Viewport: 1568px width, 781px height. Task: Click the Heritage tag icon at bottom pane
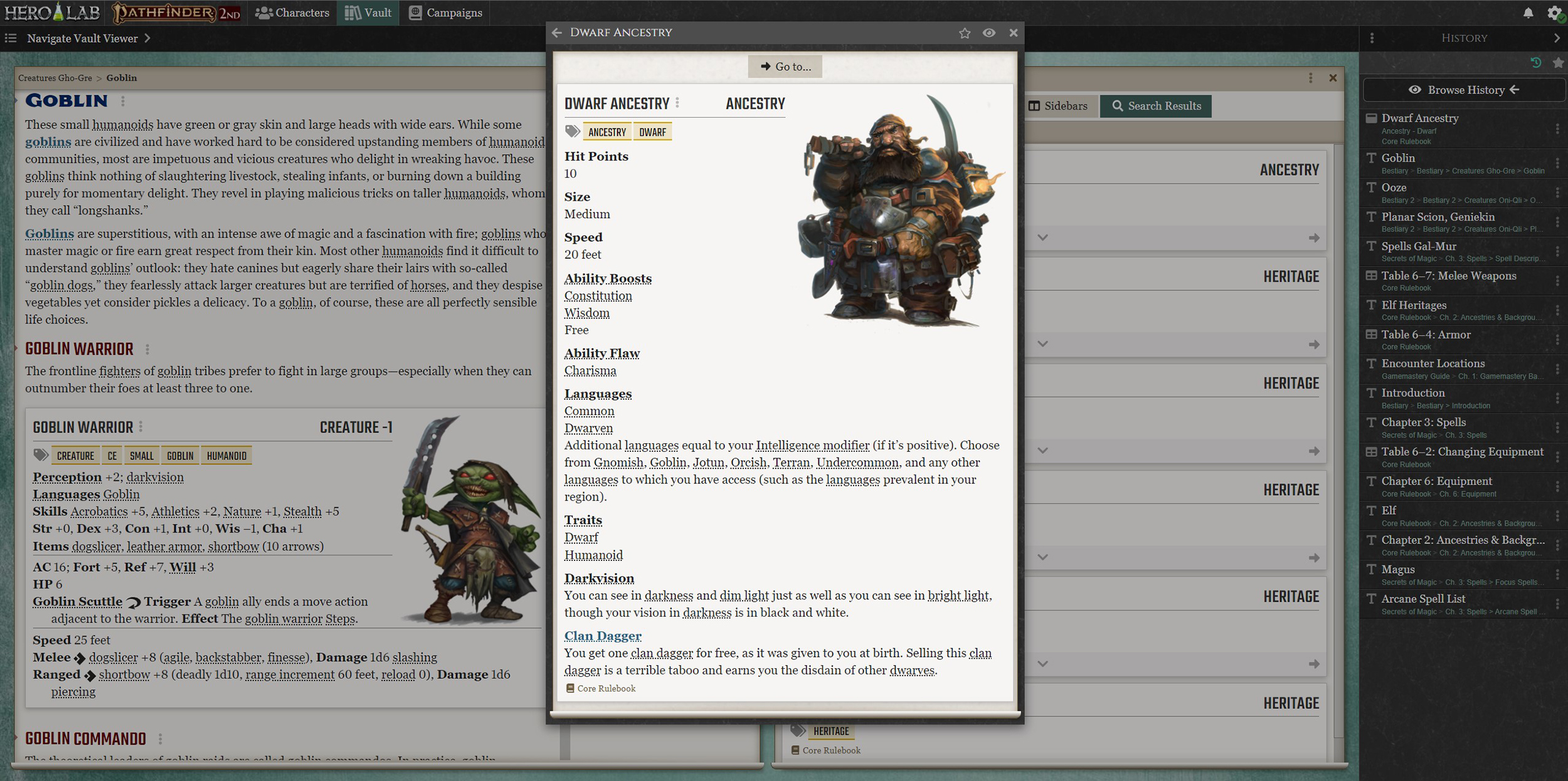point(798,731)
